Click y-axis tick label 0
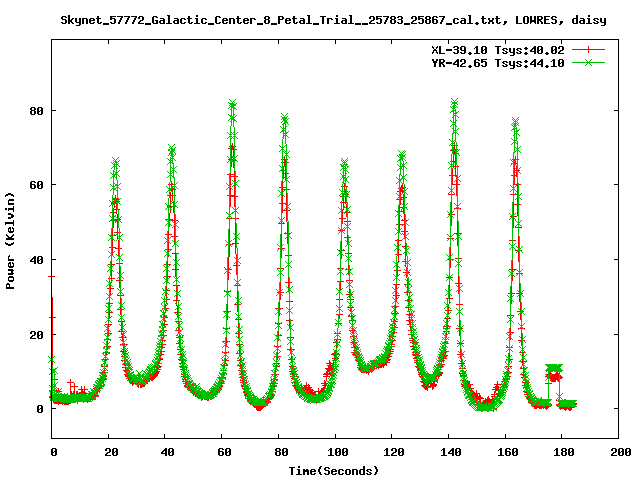Image resolution: width=640 pixels, height=480 pixels. point(40,409)
